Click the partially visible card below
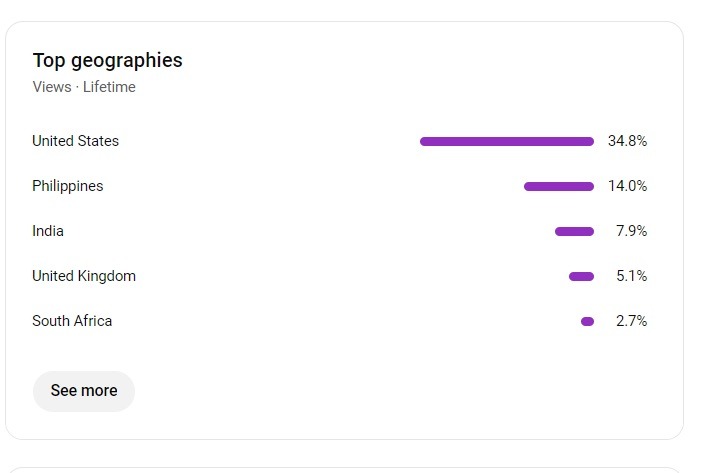Viewport: 727px width, 473px height. click(x=344, y=470)
